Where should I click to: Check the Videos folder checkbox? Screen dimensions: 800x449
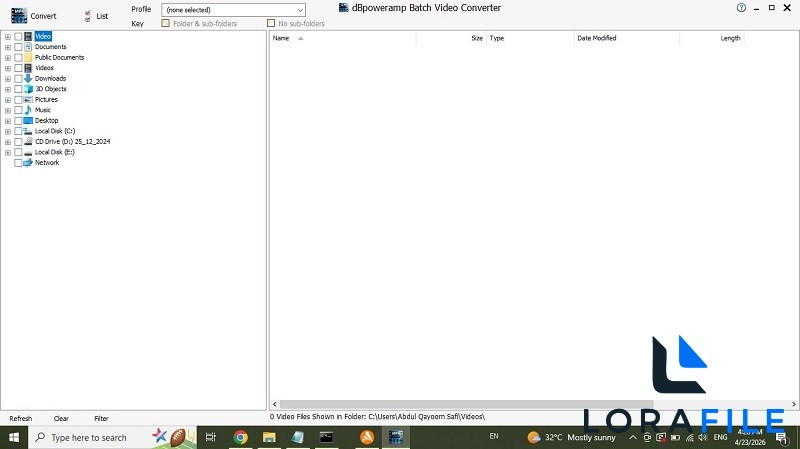pyautogui.click(x=18, y=68)
